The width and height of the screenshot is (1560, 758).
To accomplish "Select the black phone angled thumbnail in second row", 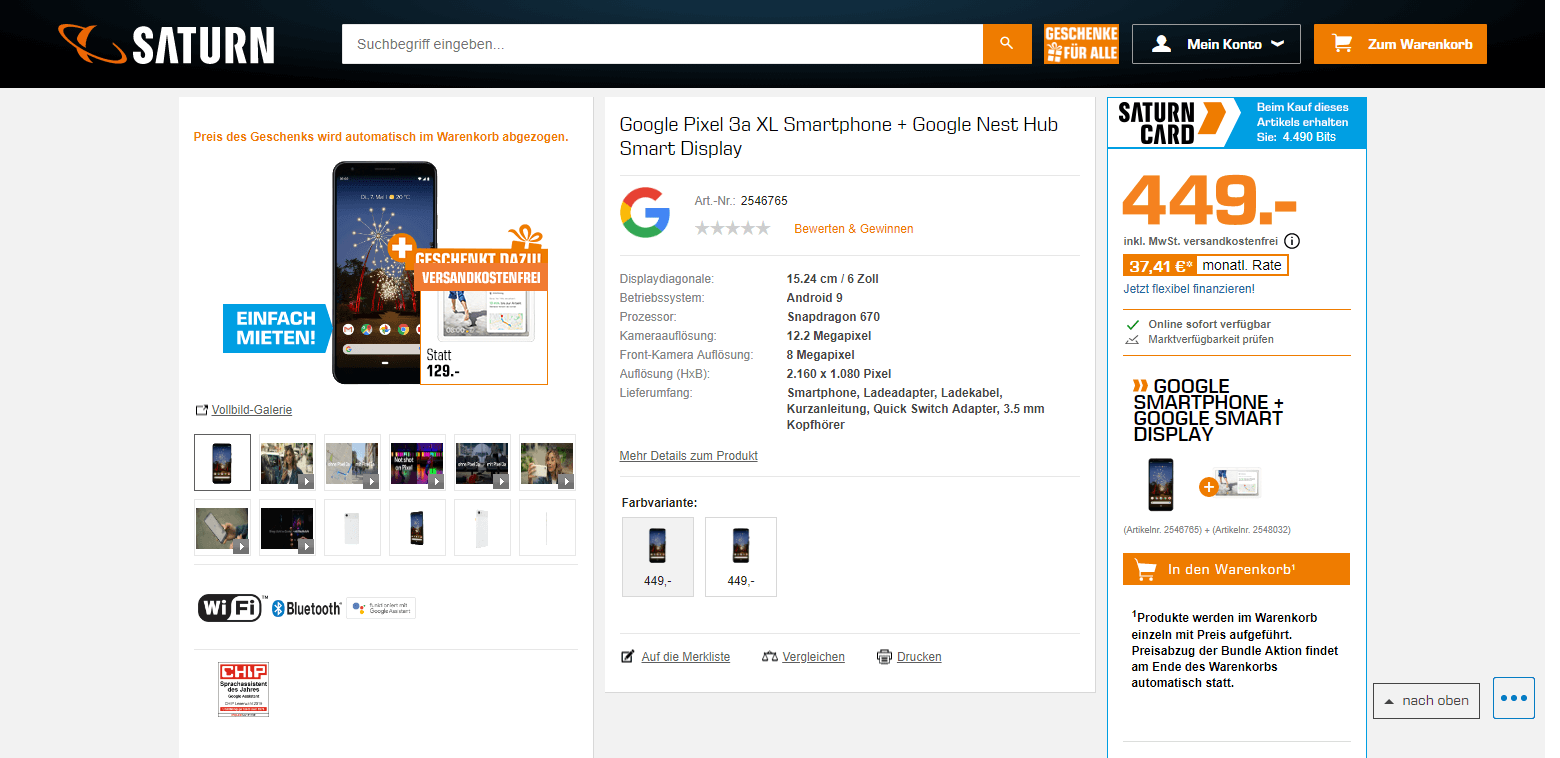I will coord(417,527).
